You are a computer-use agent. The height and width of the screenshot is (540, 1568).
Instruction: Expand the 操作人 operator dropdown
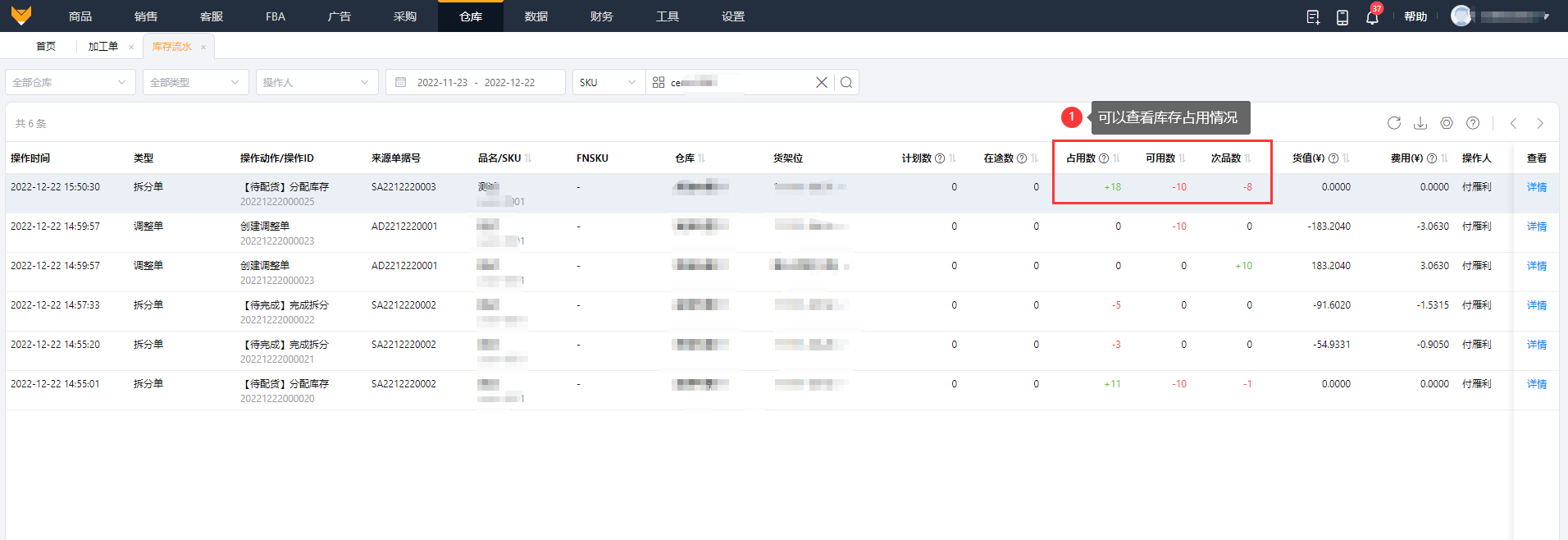pyautogui.click(x=317, y=82)
